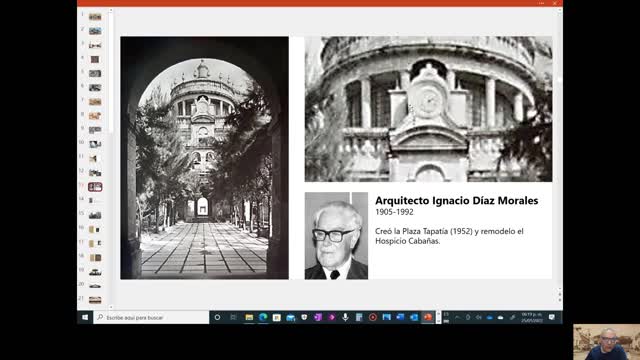Open the Word icon on taskbar
640x360 pixels.
point(400,317)
